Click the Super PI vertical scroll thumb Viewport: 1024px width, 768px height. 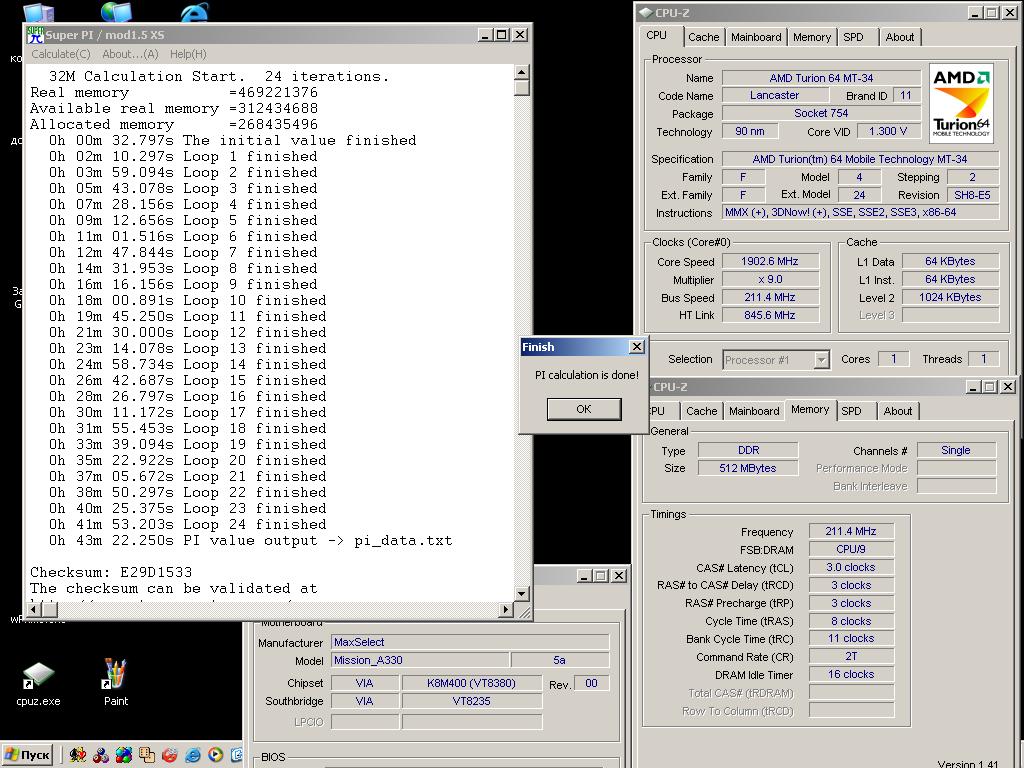(521, 88)
